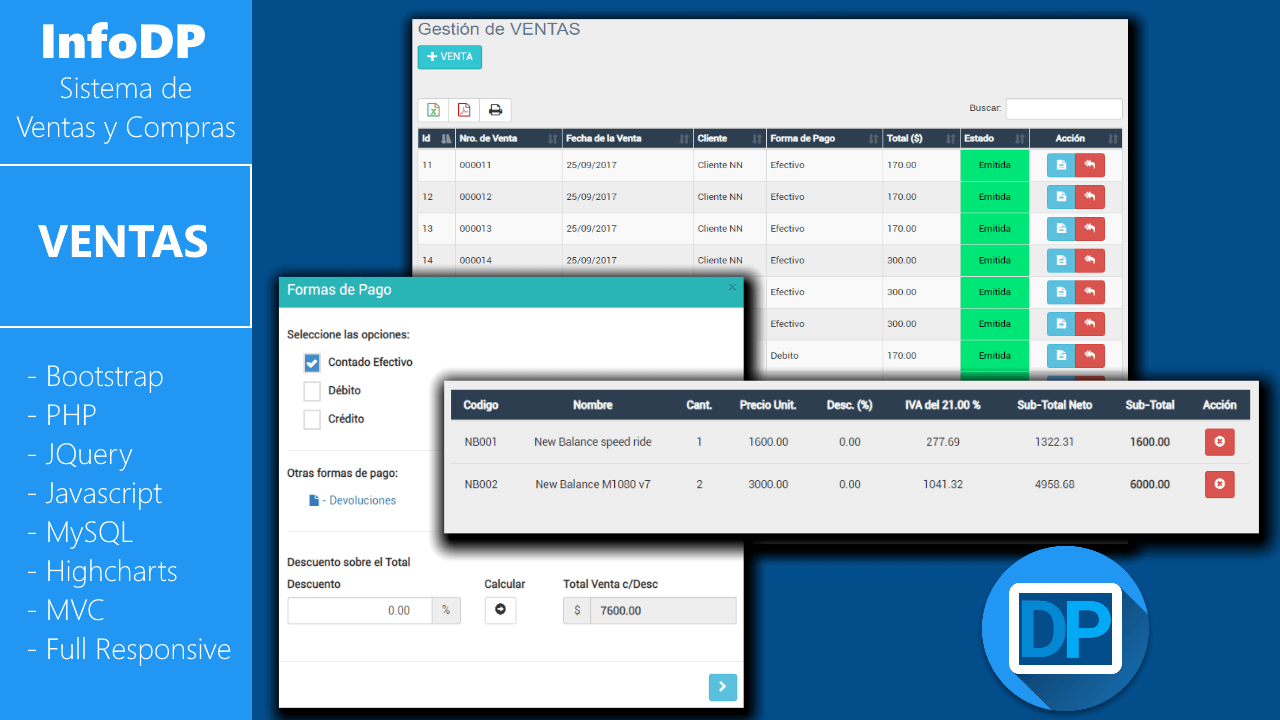Uncheck Contado Efectivo checkbox

pyautogui.click(x=312, y=363)
